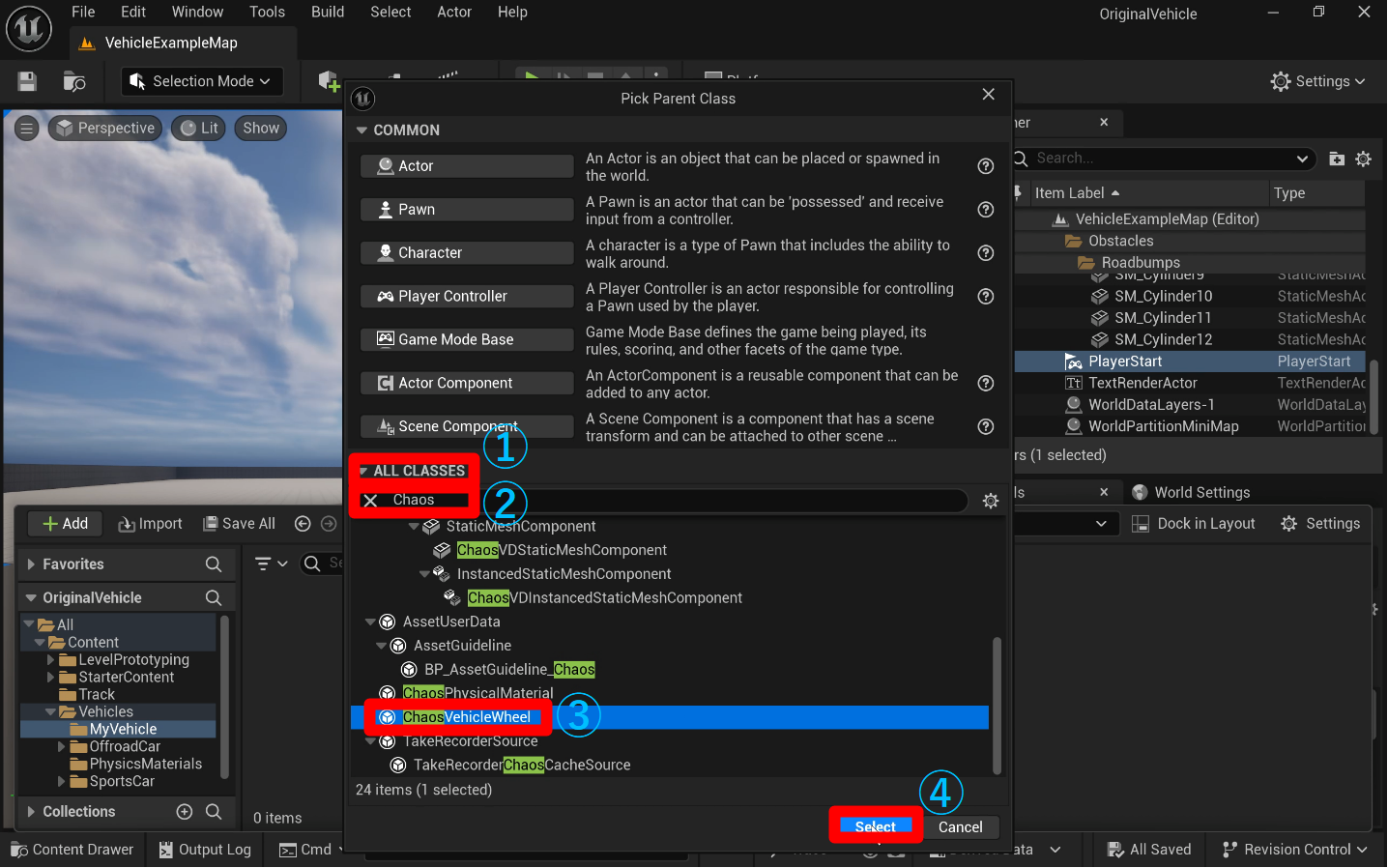Open the Help menu
This screenshot has height=868, width=1388.
tap(512, 12)
